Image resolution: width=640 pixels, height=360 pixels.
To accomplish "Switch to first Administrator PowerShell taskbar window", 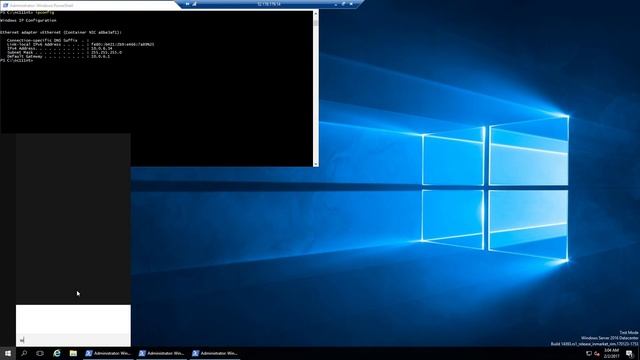I will click(x=108, y=353).
